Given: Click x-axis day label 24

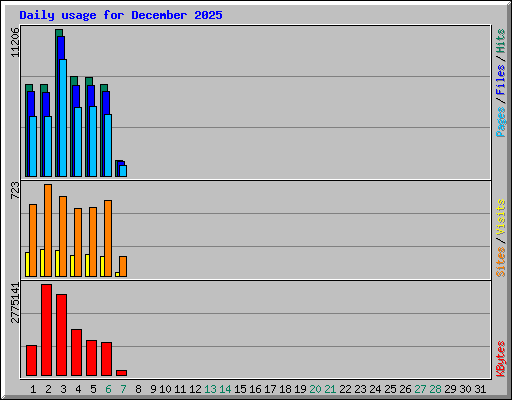Looking at the screenshot, I should [375, 389].
